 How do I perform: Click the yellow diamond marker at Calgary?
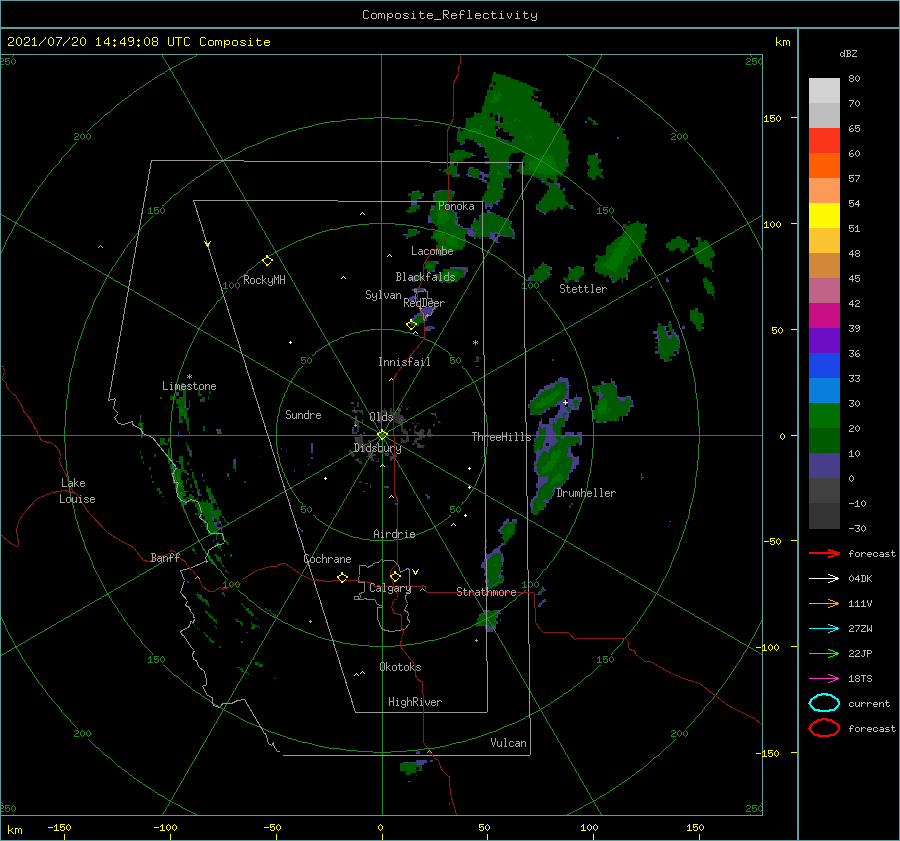(x=395, y=576)
